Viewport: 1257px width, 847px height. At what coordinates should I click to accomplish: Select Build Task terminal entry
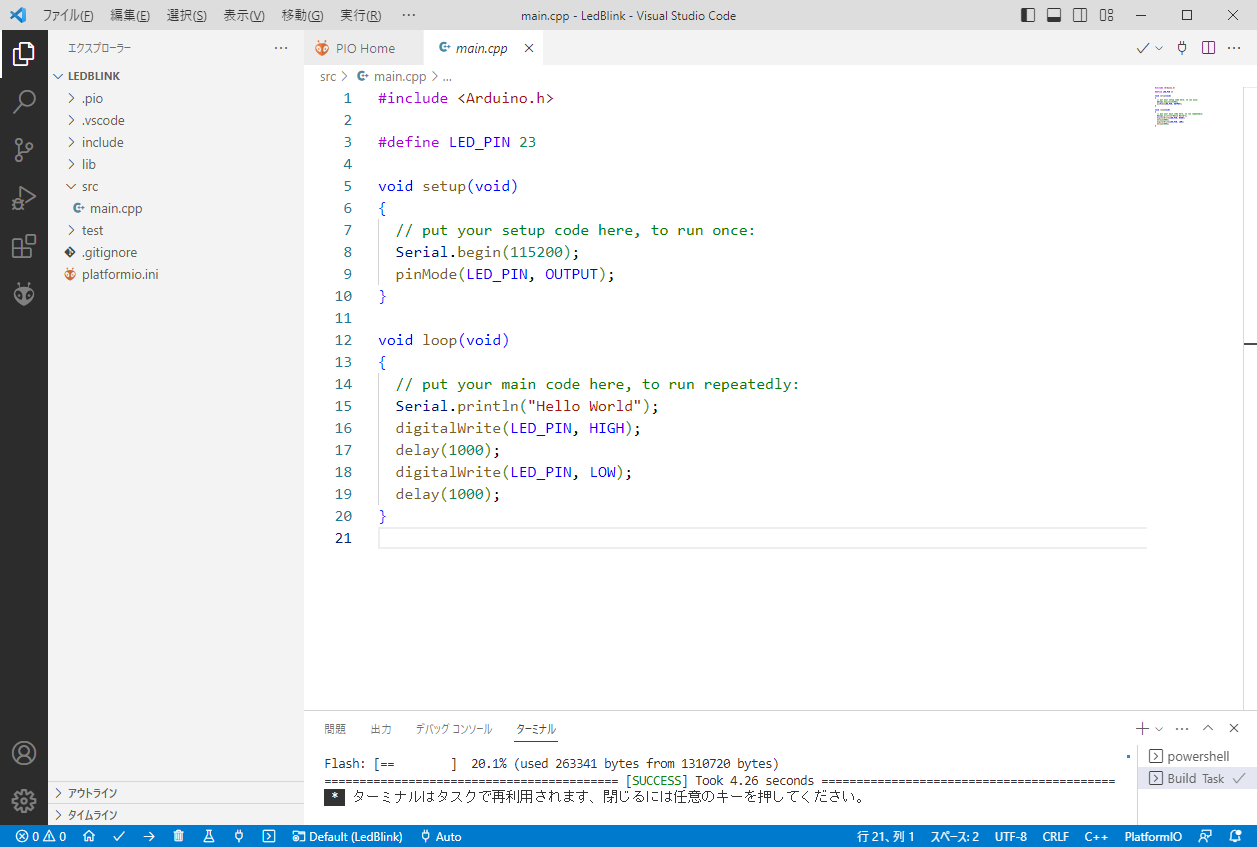(1197, 778)
